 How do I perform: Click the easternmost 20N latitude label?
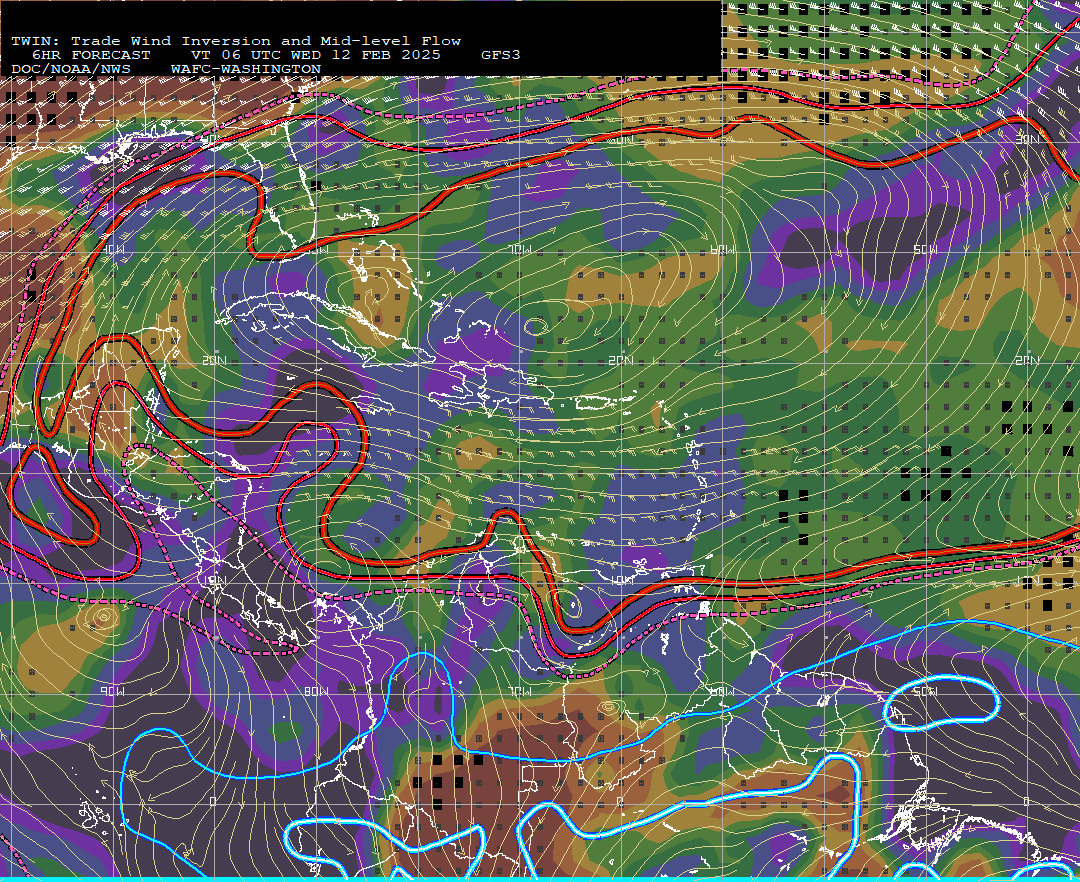point(1027,361)
